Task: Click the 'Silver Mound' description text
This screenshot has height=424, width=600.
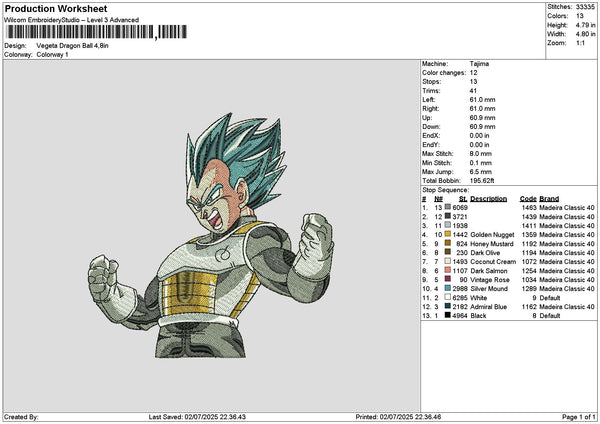Action: coord(489,289)
